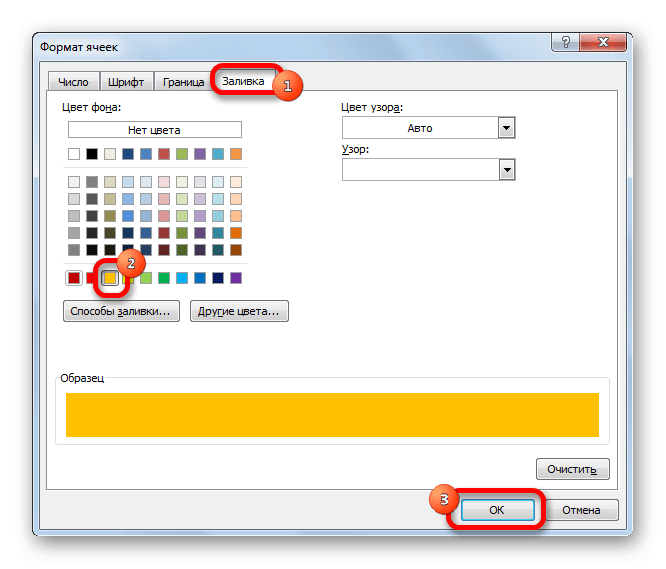Expand the Цвет узора dropdown
Screen dimensions: 666x569
pyautogui.click(x=506, y=128)
